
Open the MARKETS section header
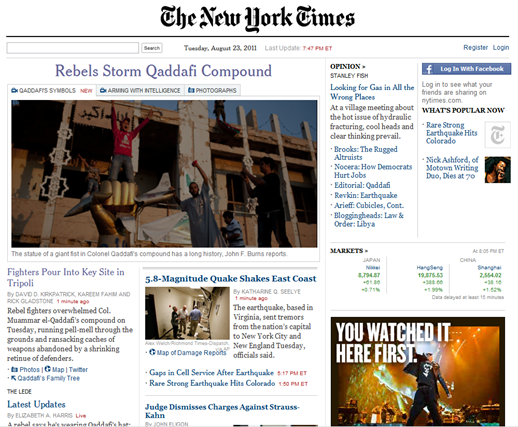(x=349, y=251)
